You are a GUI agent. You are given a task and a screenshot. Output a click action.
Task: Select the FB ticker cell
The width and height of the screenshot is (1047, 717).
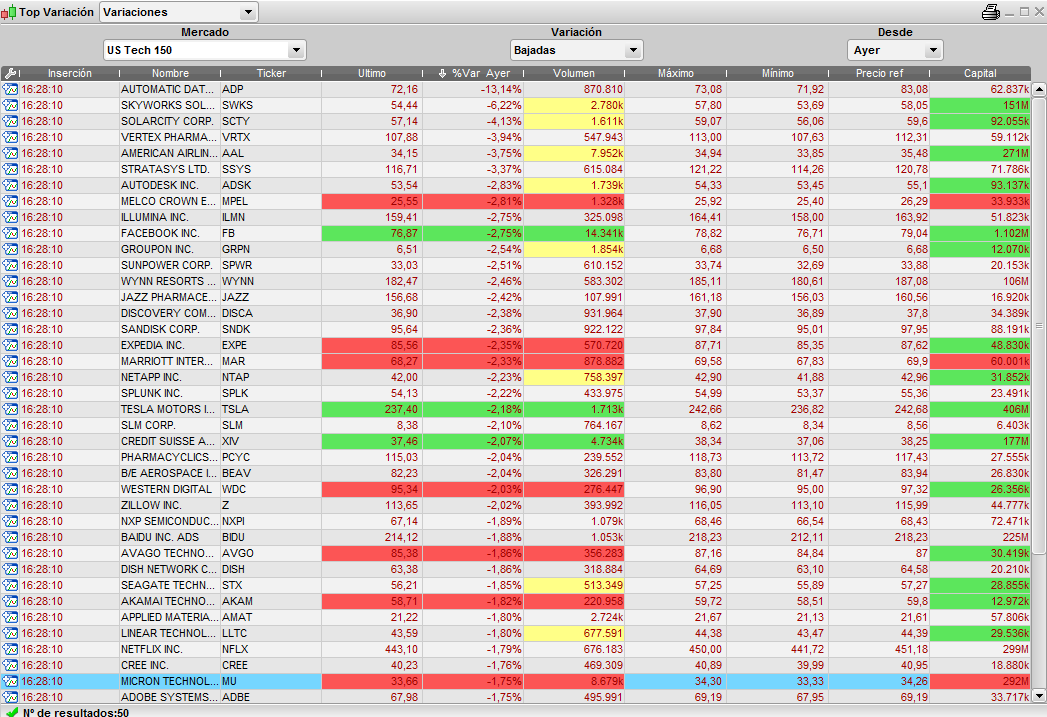(271, 234)
